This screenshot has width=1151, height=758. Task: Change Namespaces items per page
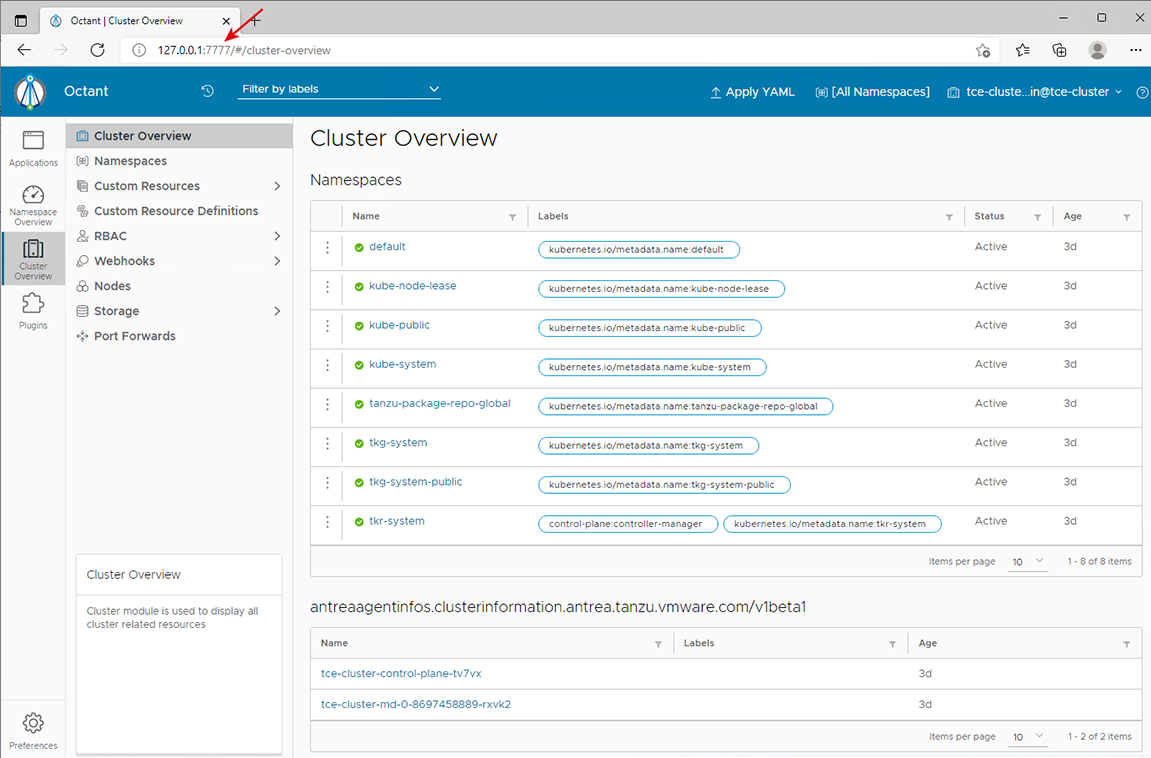[x=1028, y=562]
